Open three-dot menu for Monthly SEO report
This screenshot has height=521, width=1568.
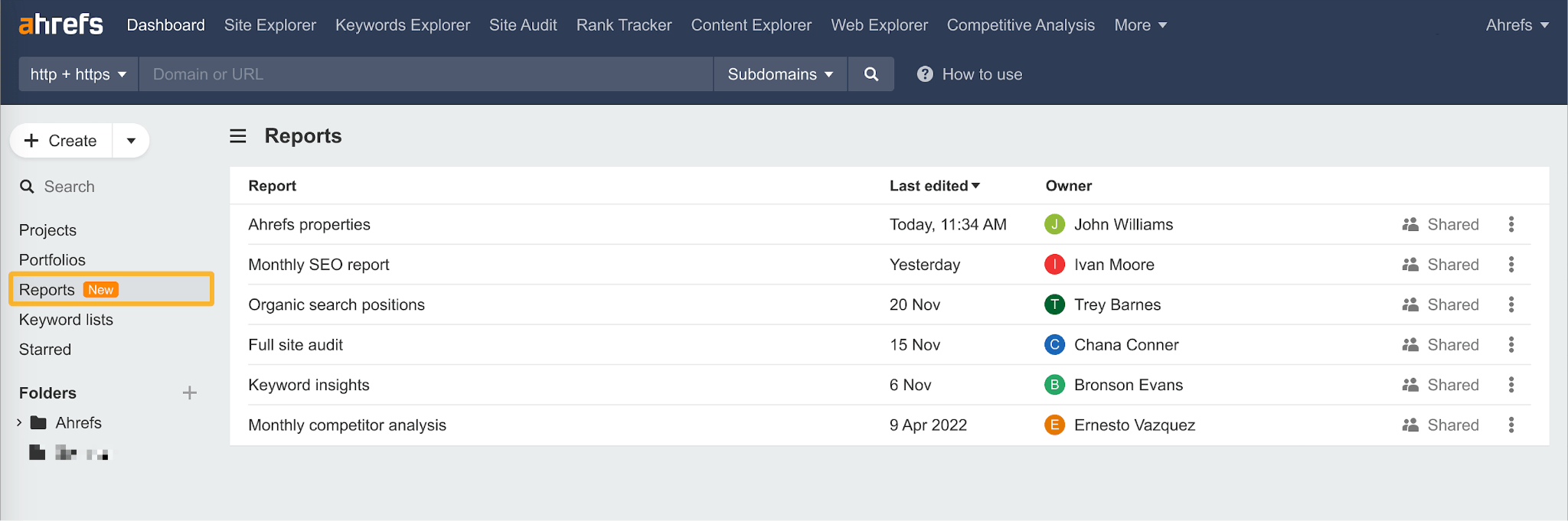click(x=1511, y=265)
